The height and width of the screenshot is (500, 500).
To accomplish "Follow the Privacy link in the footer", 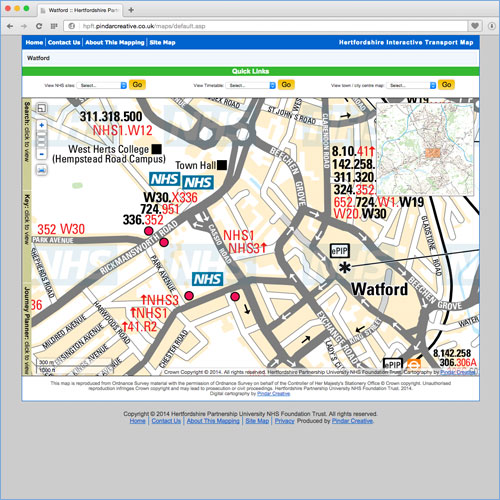I will point(284,421).
